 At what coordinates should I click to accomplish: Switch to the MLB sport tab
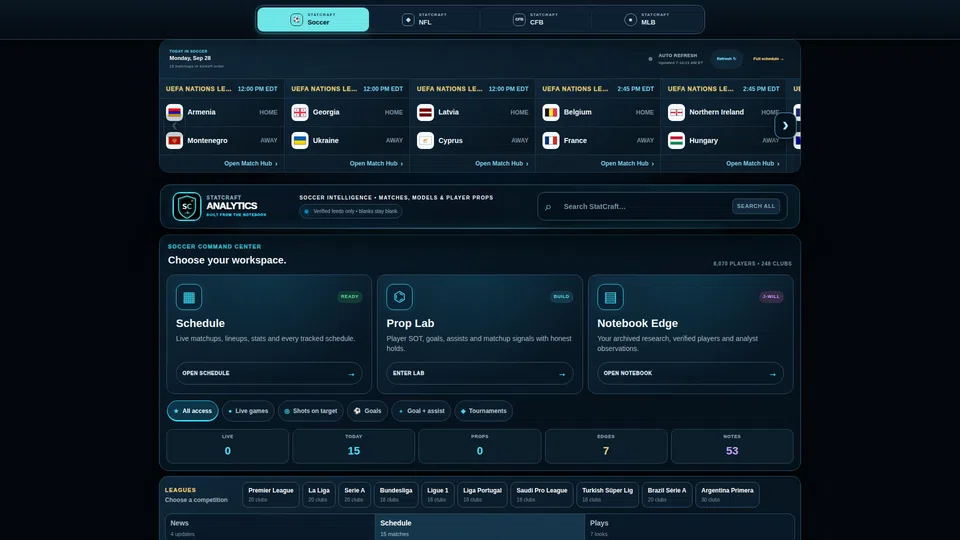point(647,20)
